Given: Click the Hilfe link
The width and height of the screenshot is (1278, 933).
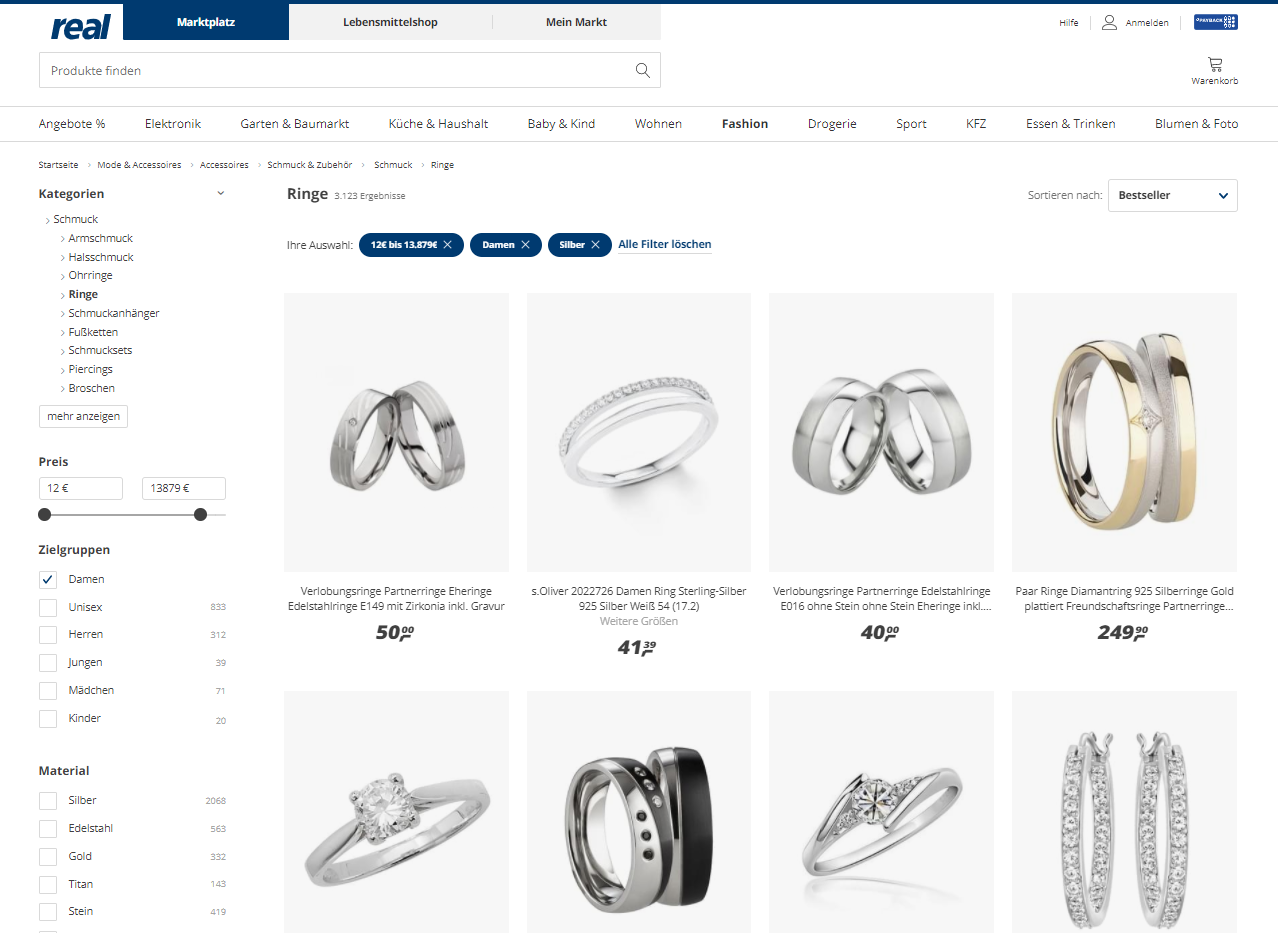Looking at the screenshot, I should click(x=1069, y=23).
